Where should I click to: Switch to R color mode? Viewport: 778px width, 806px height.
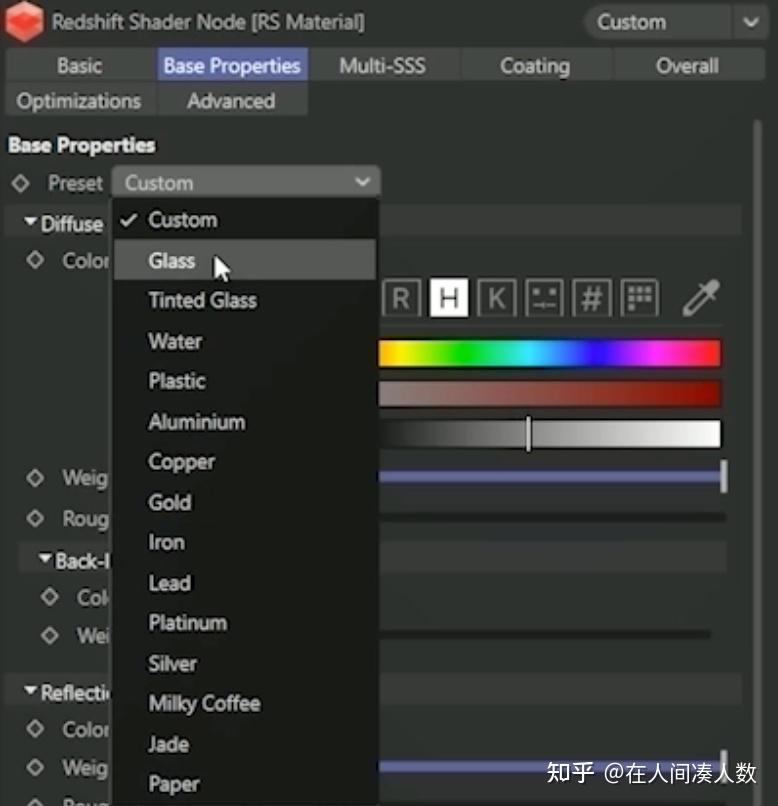[x=402, y=297]
